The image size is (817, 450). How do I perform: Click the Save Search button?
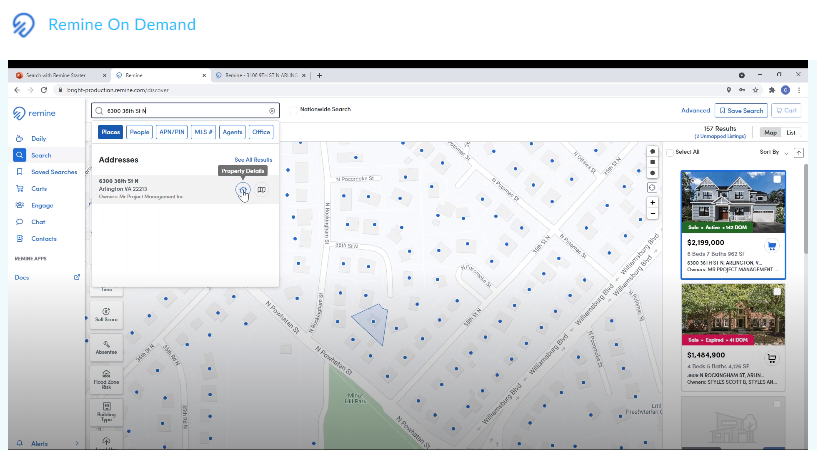(741, 110)
